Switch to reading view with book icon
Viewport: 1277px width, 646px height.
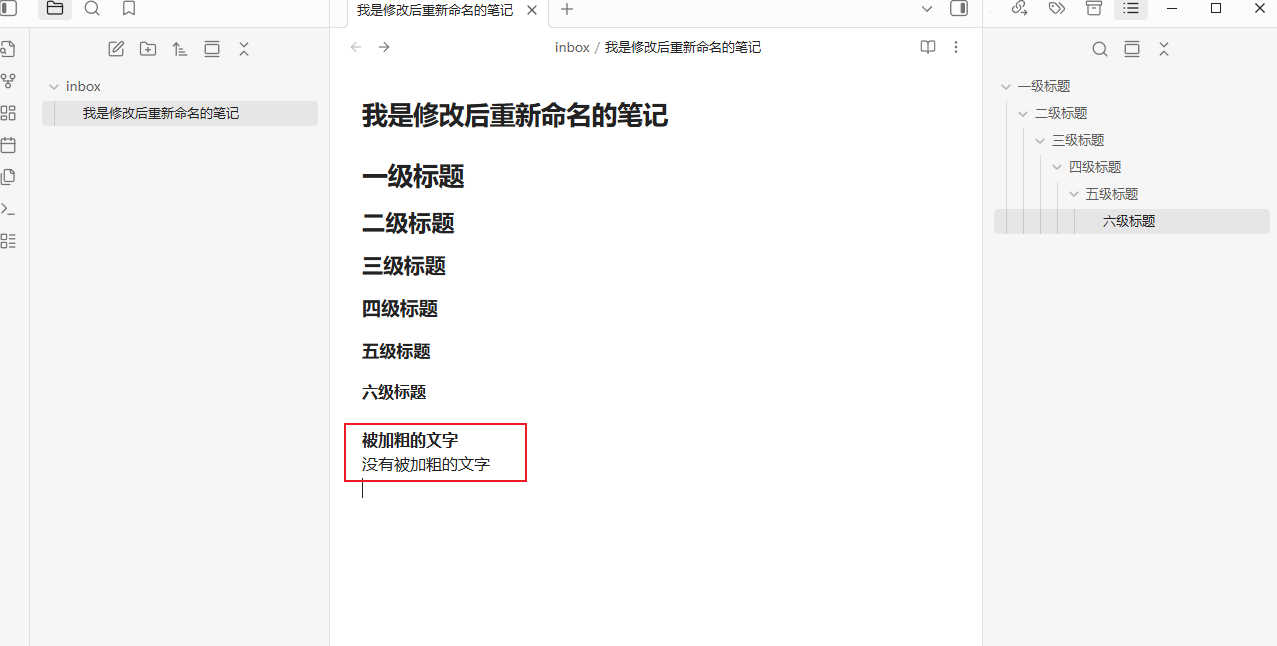(x=928, y=47)
